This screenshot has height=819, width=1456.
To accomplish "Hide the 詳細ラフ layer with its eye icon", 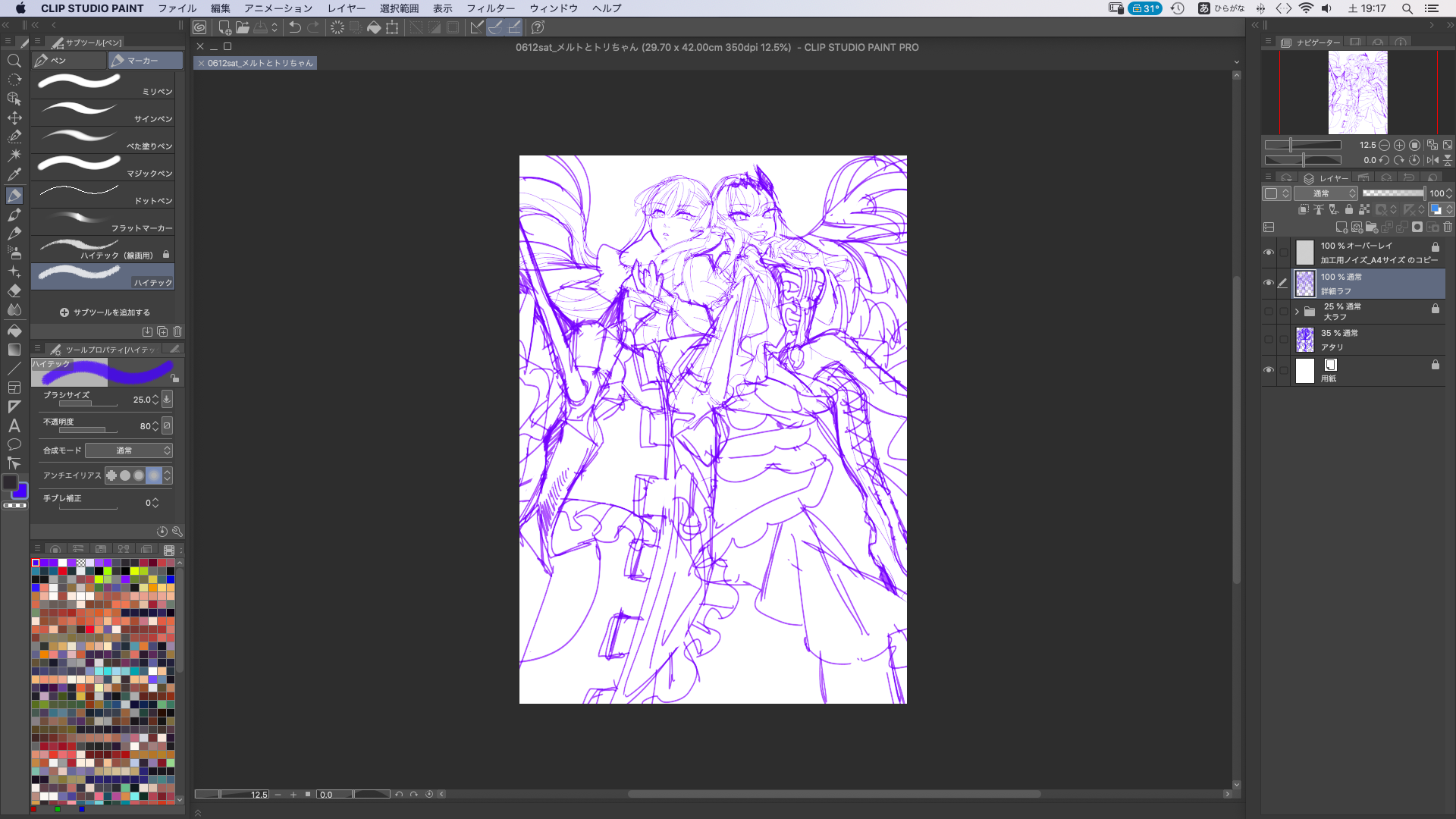I will pos(1269,283).
